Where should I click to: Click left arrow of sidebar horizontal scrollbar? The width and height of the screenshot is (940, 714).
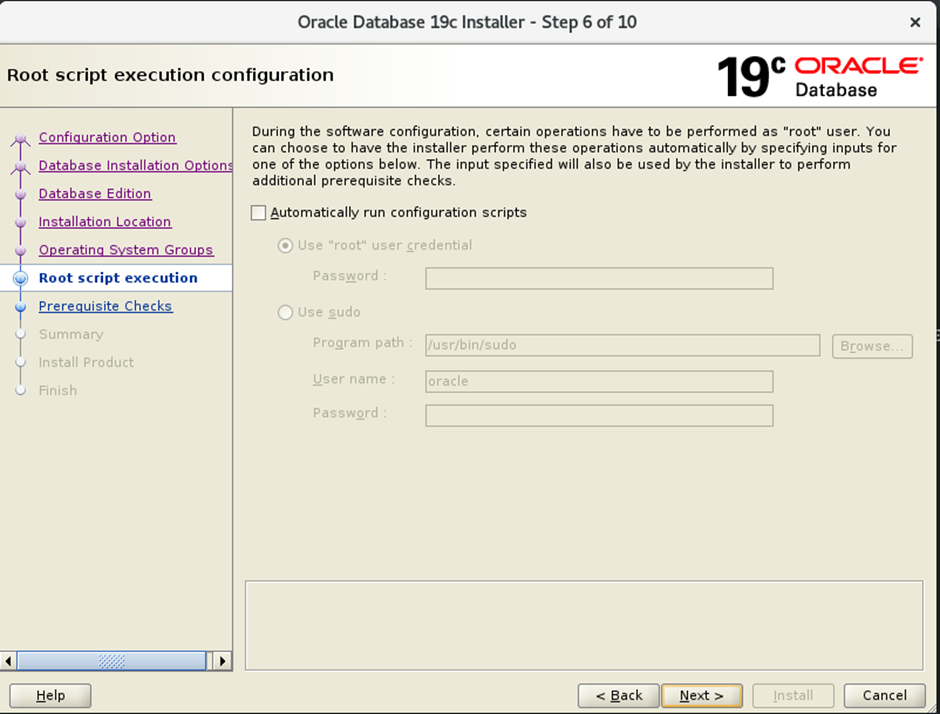click(8, 661)
